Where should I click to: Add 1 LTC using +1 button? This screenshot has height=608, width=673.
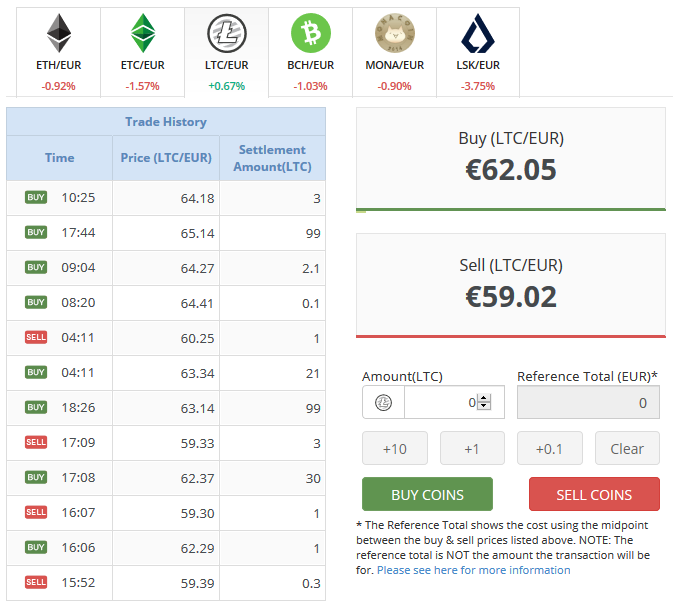(x=472, y=448)
